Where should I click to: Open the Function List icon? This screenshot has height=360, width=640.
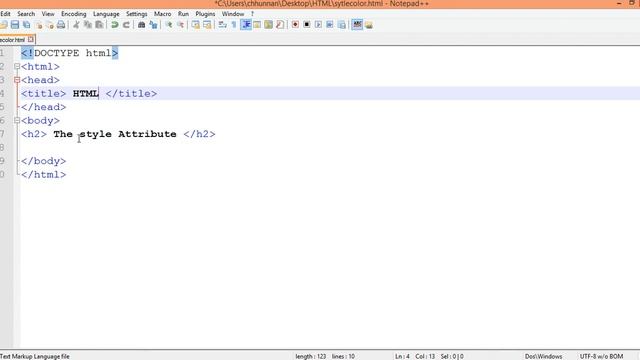point(280,25)
